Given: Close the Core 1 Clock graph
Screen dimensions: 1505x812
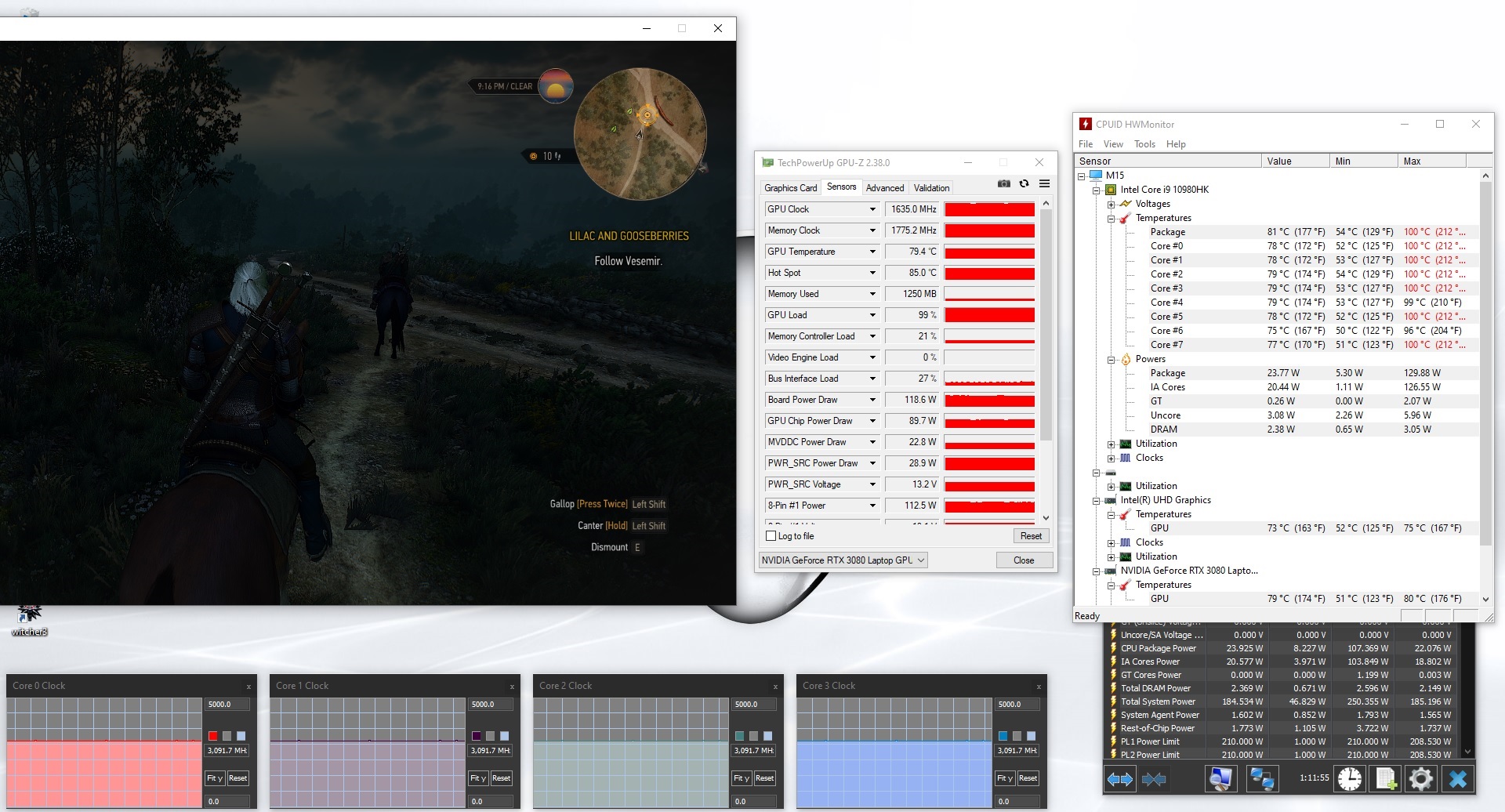Looking at the screenshot, I should click(512, 687).
